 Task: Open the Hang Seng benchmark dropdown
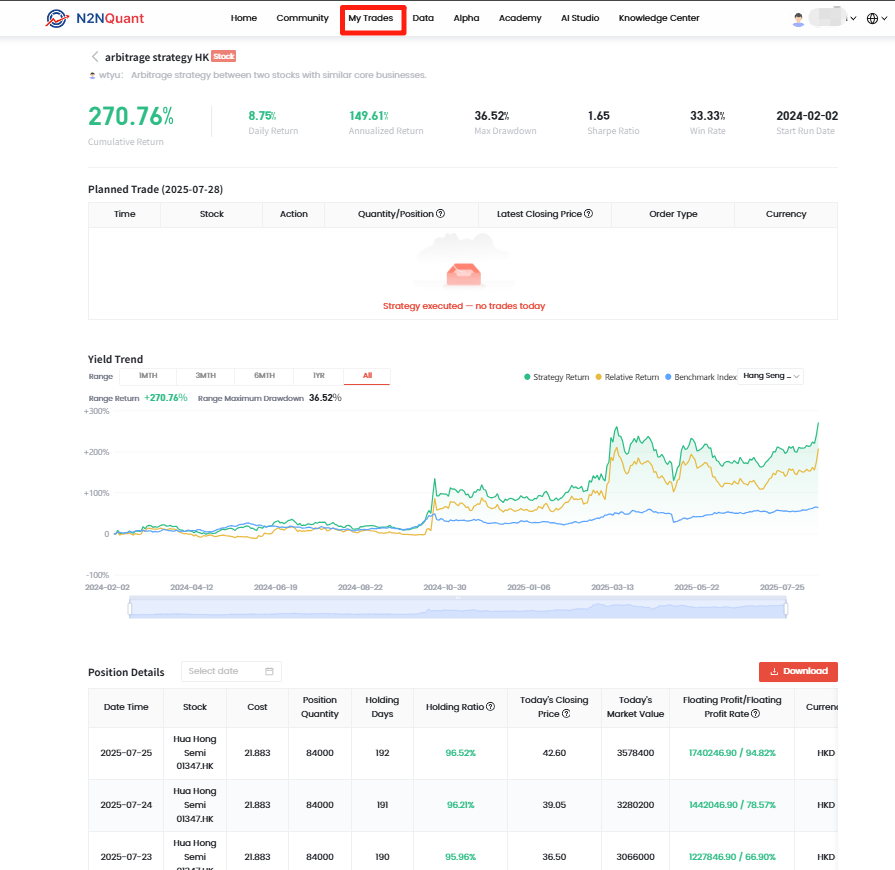(x=771, y=376)
